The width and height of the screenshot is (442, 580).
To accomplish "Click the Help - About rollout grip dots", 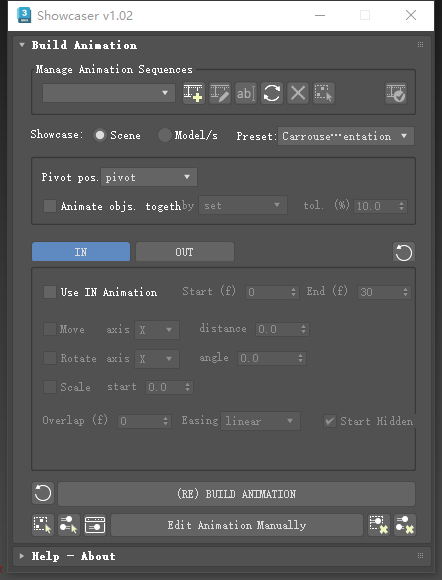I will click(x=420, y=556).
